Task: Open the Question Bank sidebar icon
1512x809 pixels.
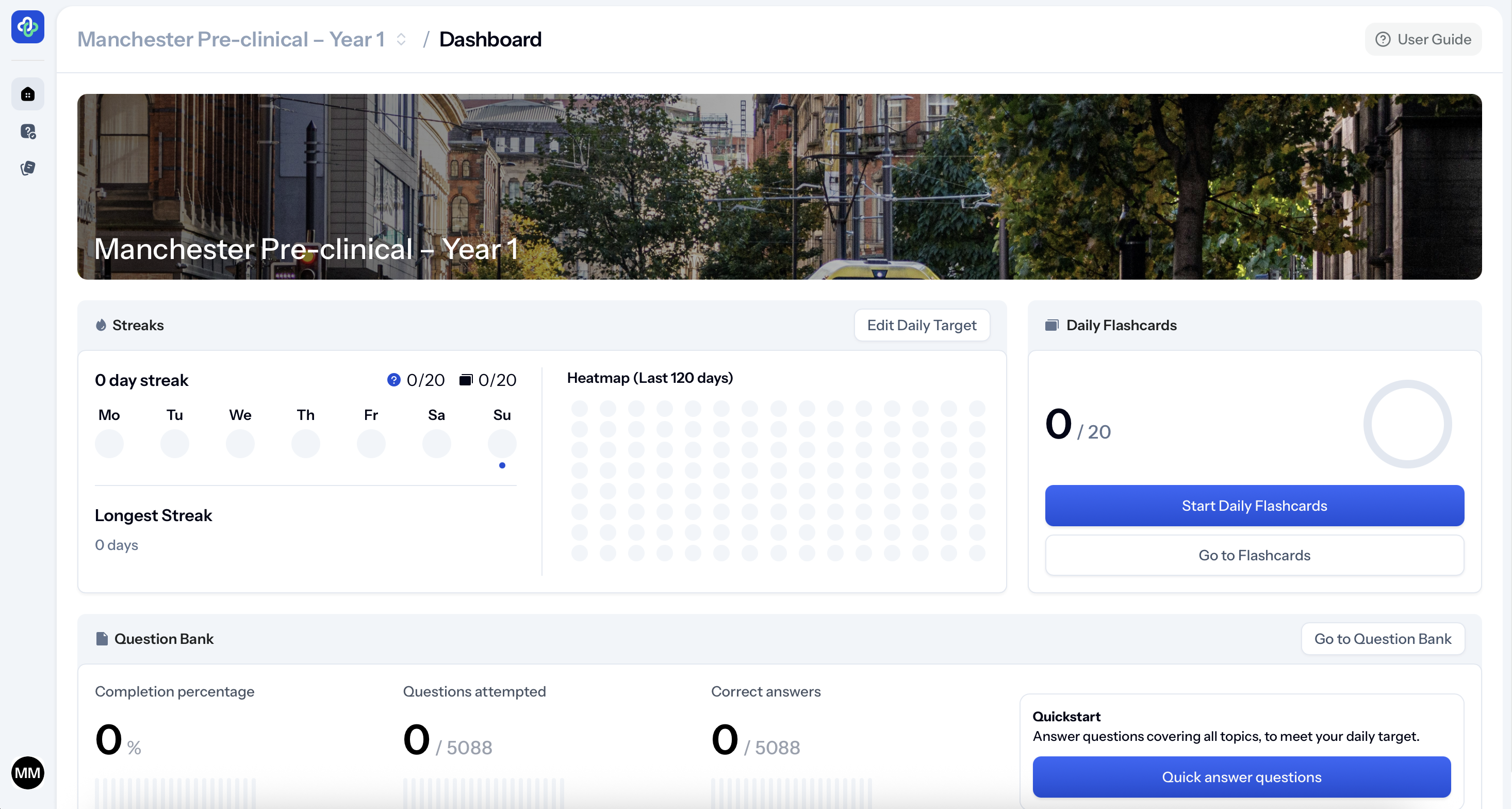Action: [x=27, y=132]
